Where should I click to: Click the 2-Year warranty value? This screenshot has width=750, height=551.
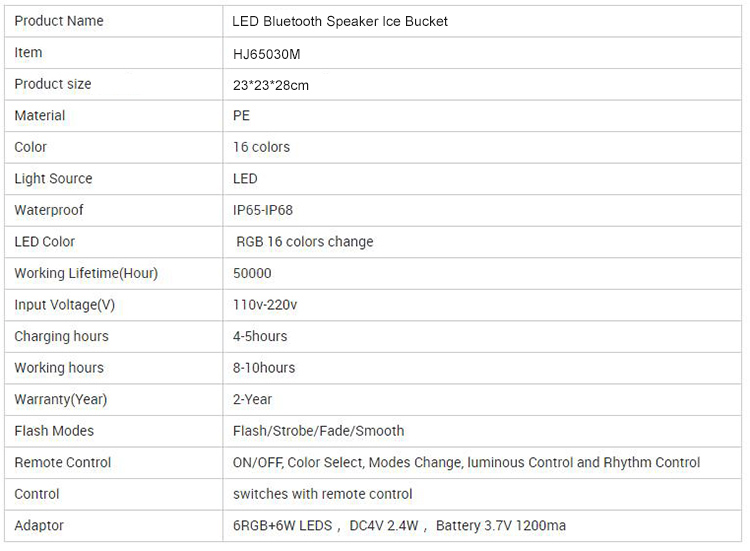pyautogui.click(x=252, y=399)
